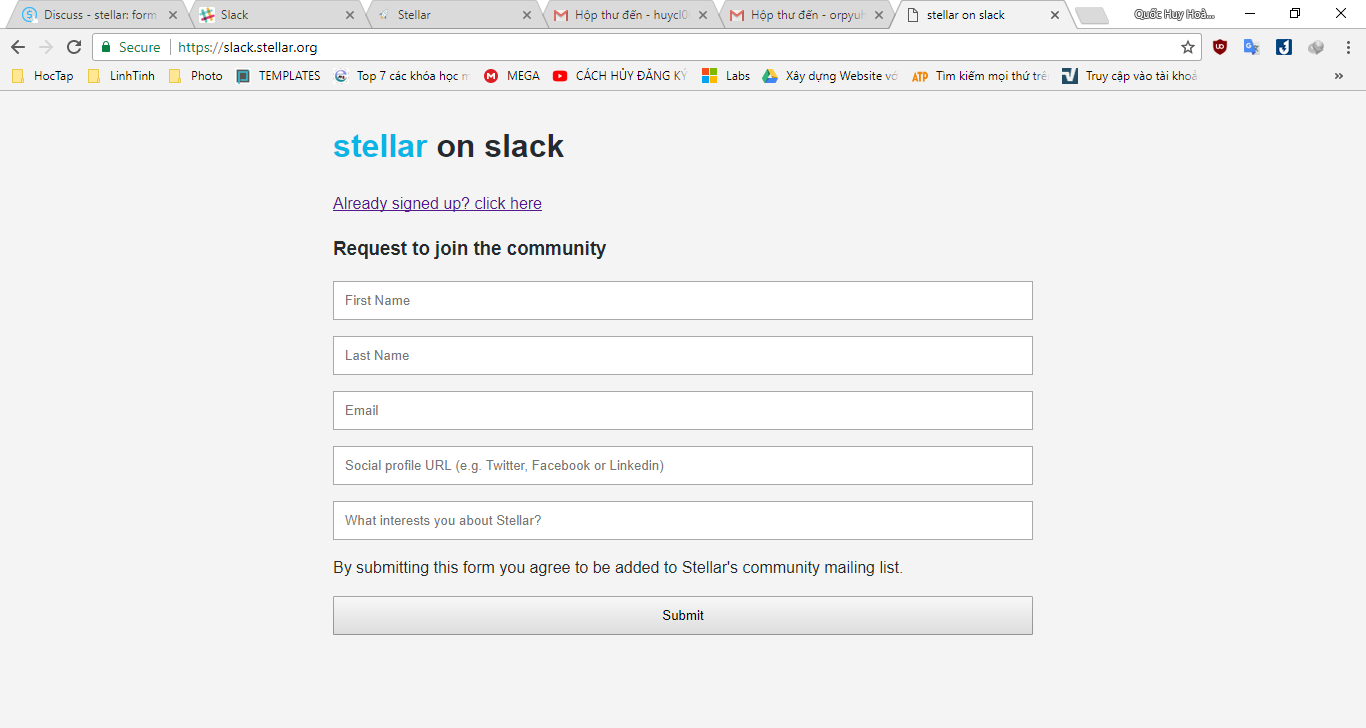Screen dimensions: 1366x728
Task: Open the HocTap bookmarks folder
Action: pos(43,76)
